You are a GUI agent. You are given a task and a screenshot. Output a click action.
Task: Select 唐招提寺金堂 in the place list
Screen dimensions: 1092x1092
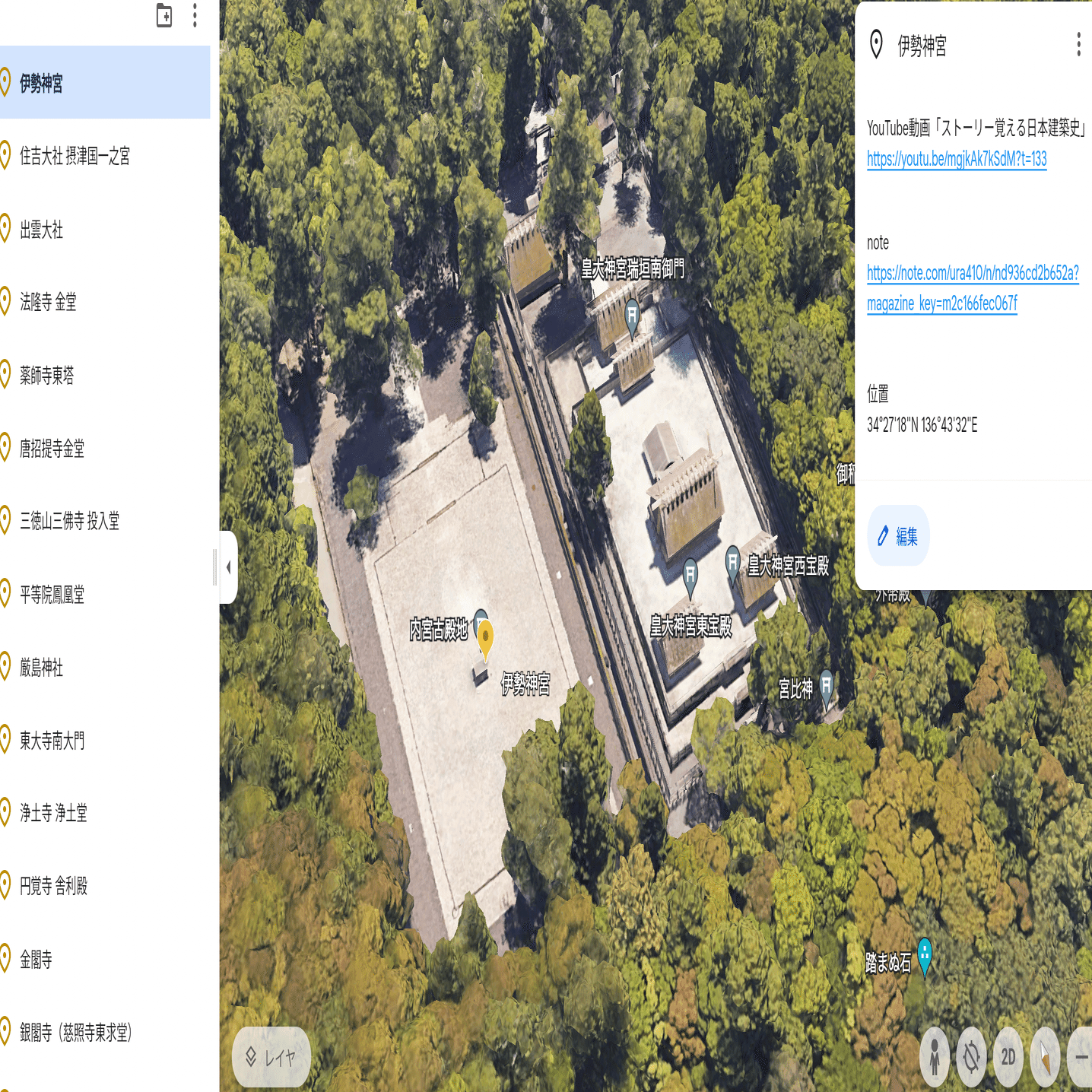105,448
